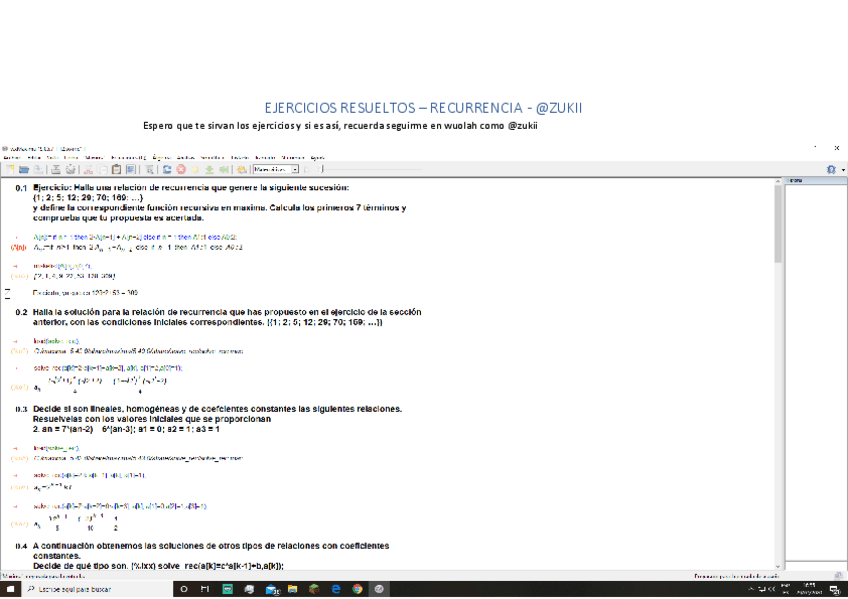Open the gear icon at the toolbar's right end
The image size is (848, 599).
831,169
